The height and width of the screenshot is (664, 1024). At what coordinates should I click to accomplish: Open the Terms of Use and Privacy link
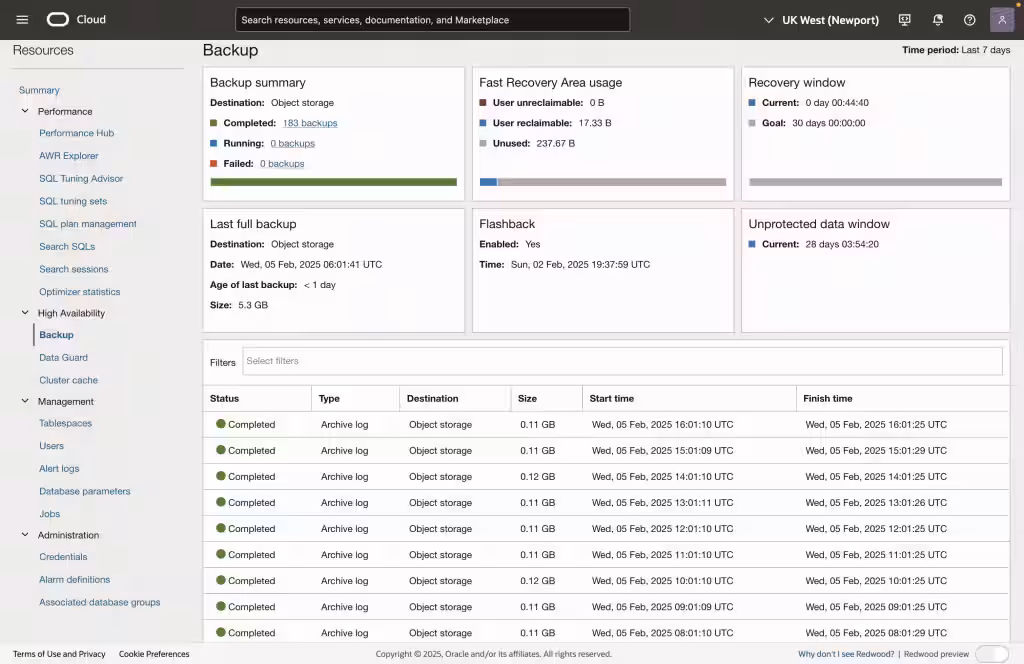[58, 653]
